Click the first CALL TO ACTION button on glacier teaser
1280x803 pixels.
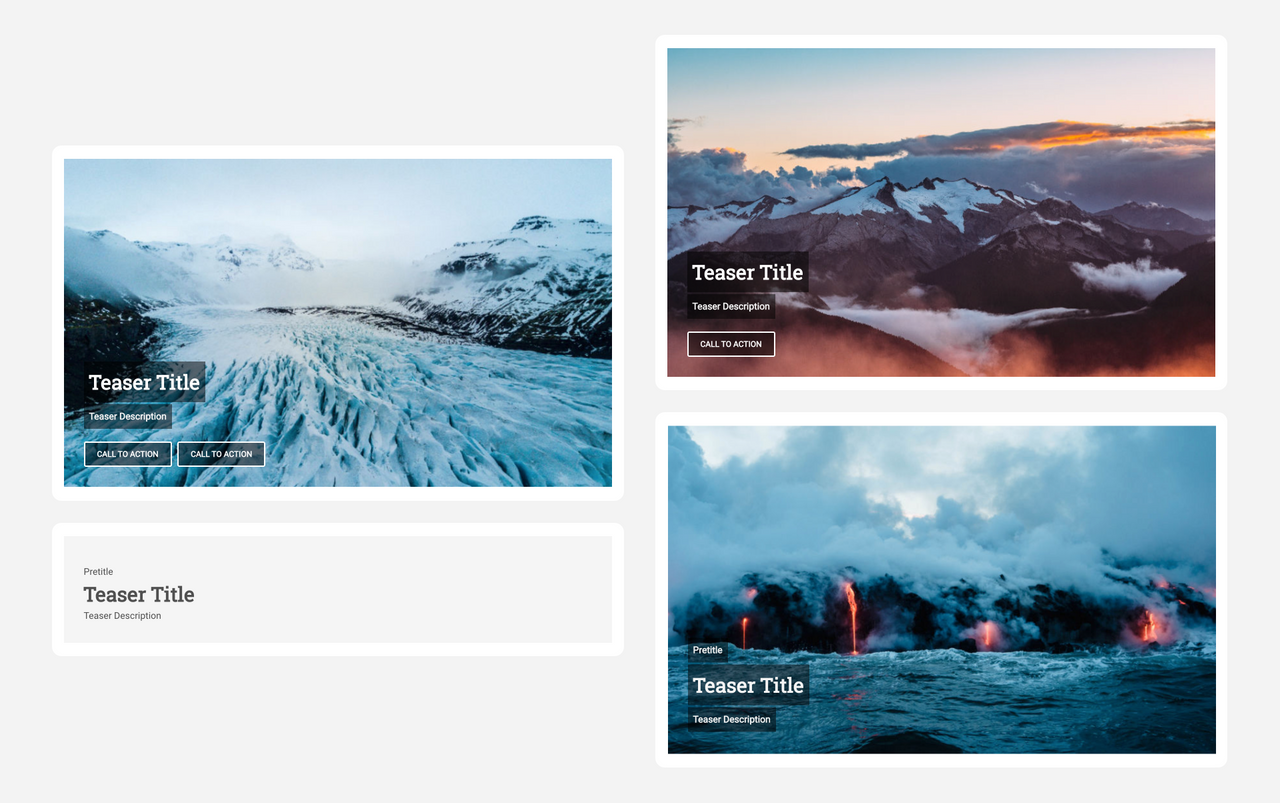click(127, 454)
